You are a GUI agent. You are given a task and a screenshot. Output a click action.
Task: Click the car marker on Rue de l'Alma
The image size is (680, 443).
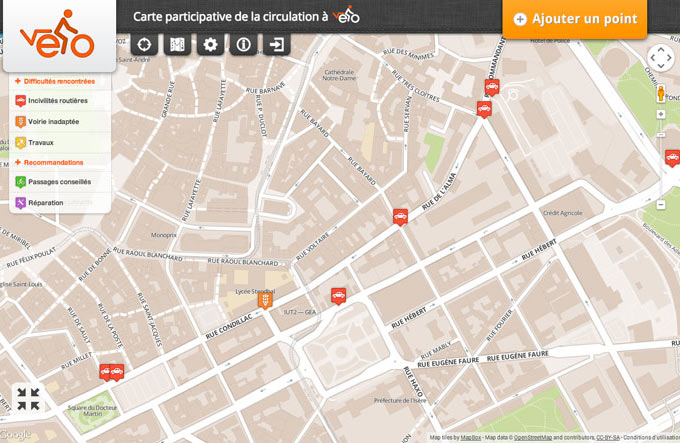(x=401, y=216)
